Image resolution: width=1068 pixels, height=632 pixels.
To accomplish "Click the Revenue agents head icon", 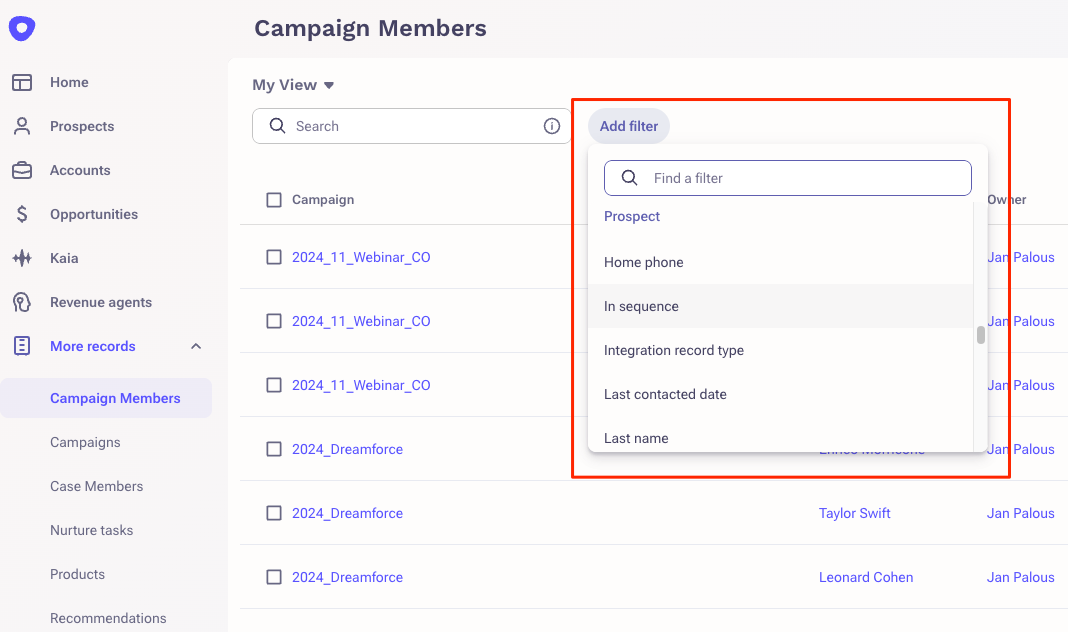I will (x=22, y=302).
